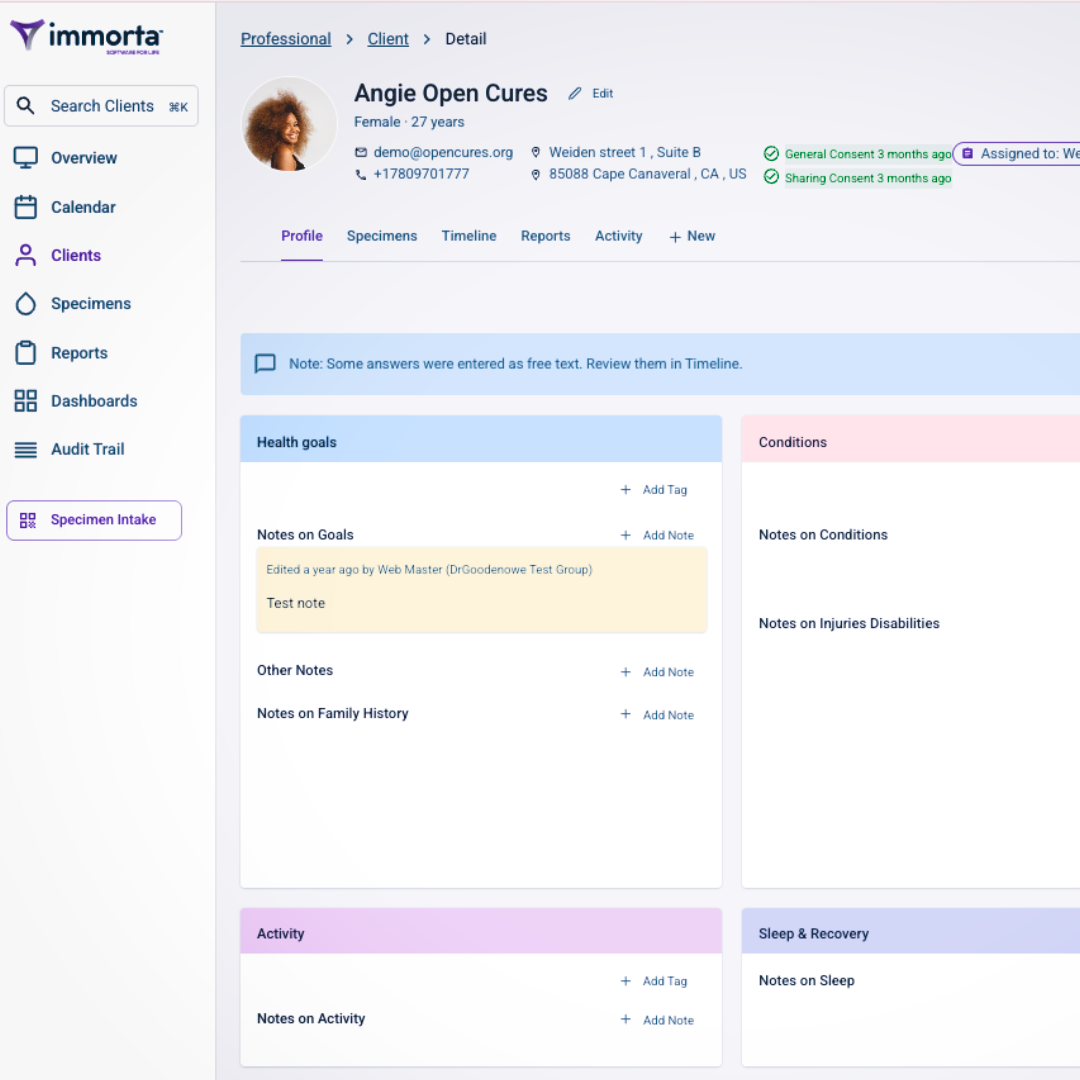This screenshot has width=1080, height=1080.
Task: Click the email envelope icon
Action: (361, 153)
